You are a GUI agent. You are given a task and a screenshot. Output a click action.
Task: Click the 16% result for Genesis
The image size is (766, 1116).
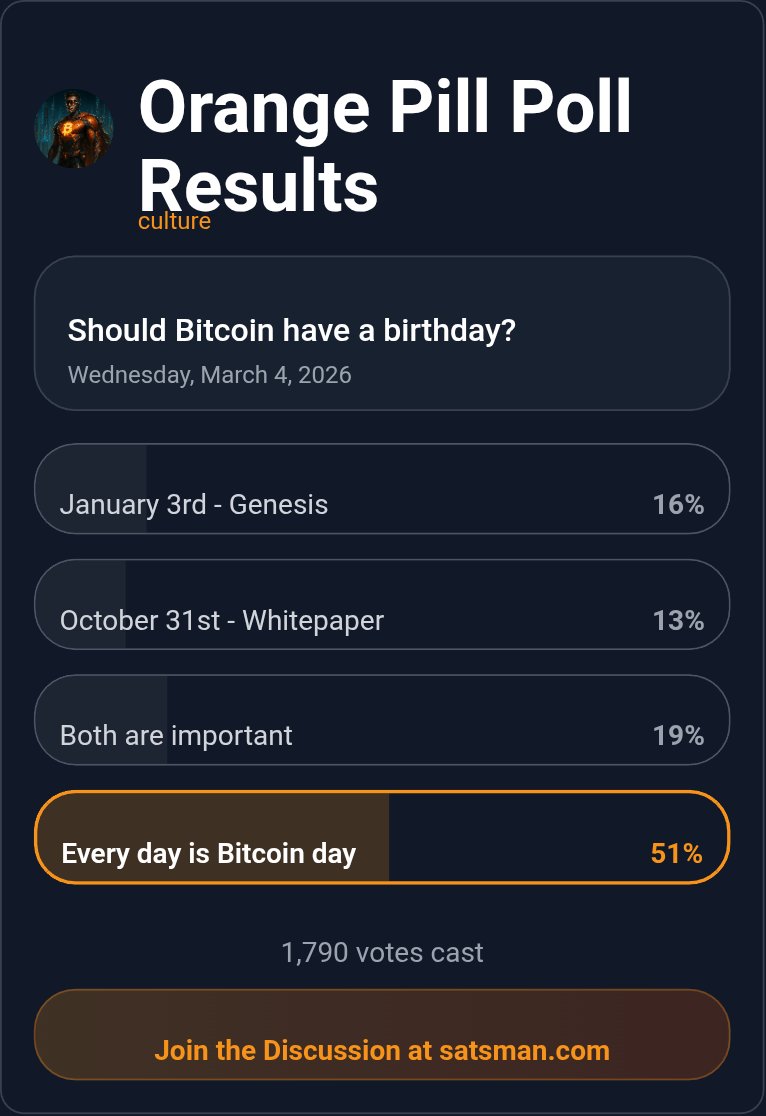[678, 505]
